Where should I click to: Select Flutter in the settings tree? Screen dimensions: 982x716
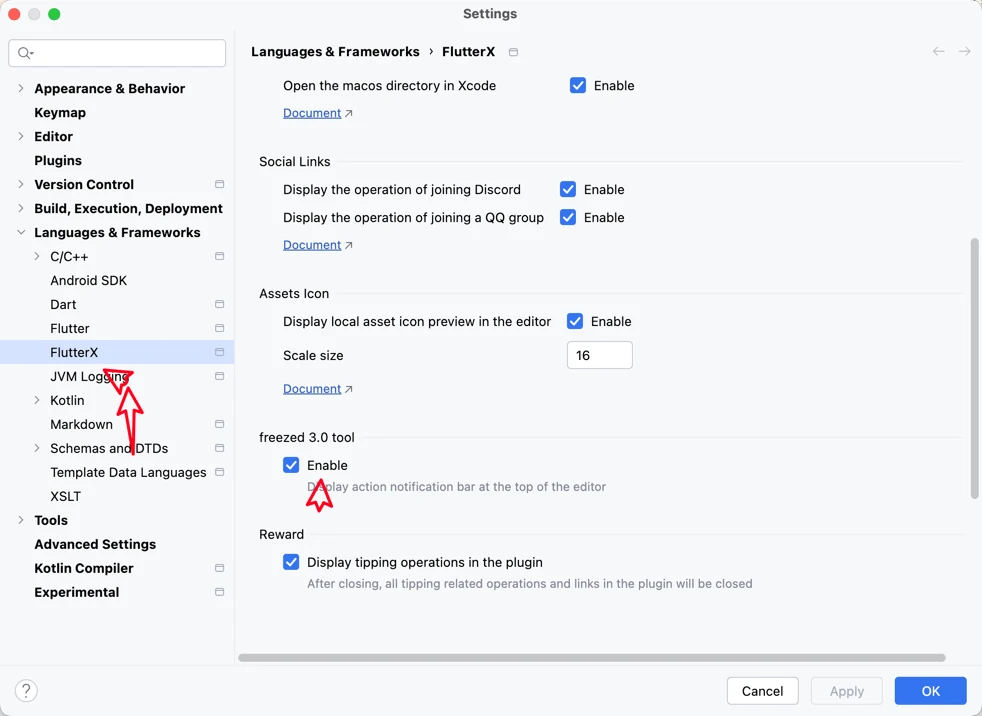(x=70, y=328)
